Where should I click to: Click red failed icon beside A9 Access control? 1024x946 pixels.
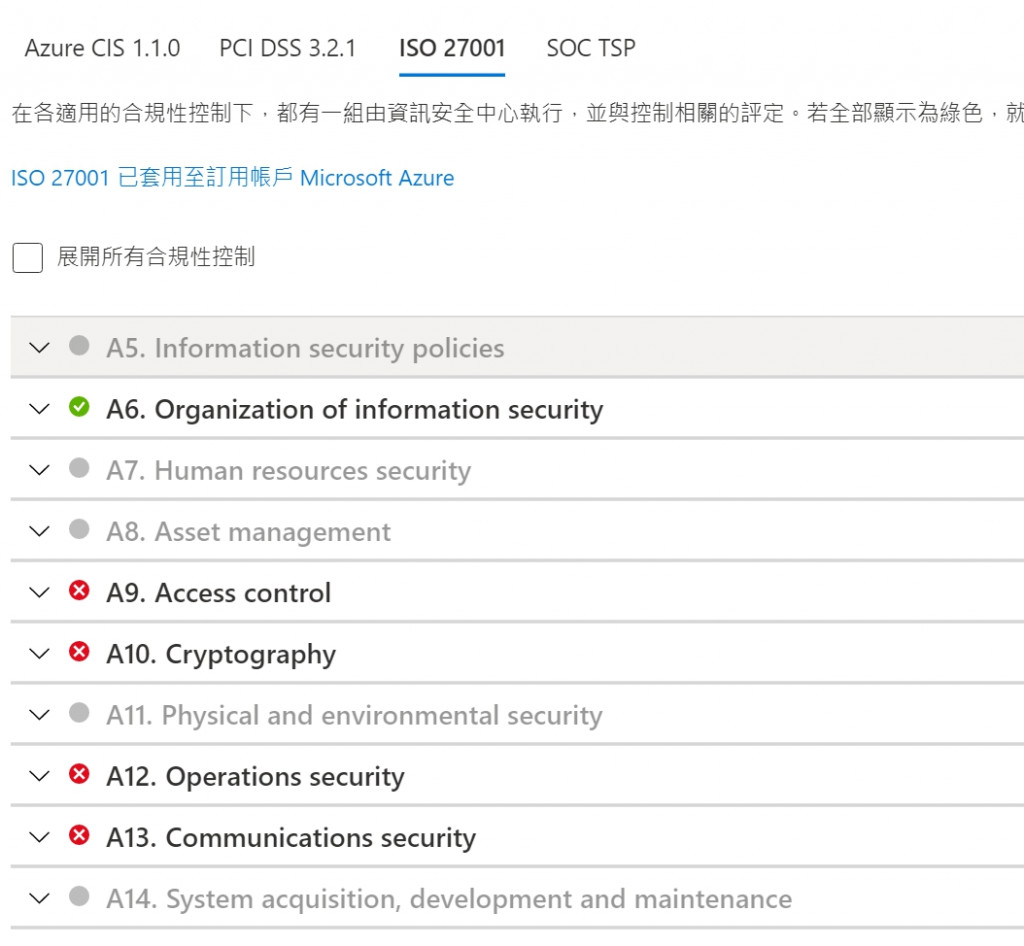[79, 591]
